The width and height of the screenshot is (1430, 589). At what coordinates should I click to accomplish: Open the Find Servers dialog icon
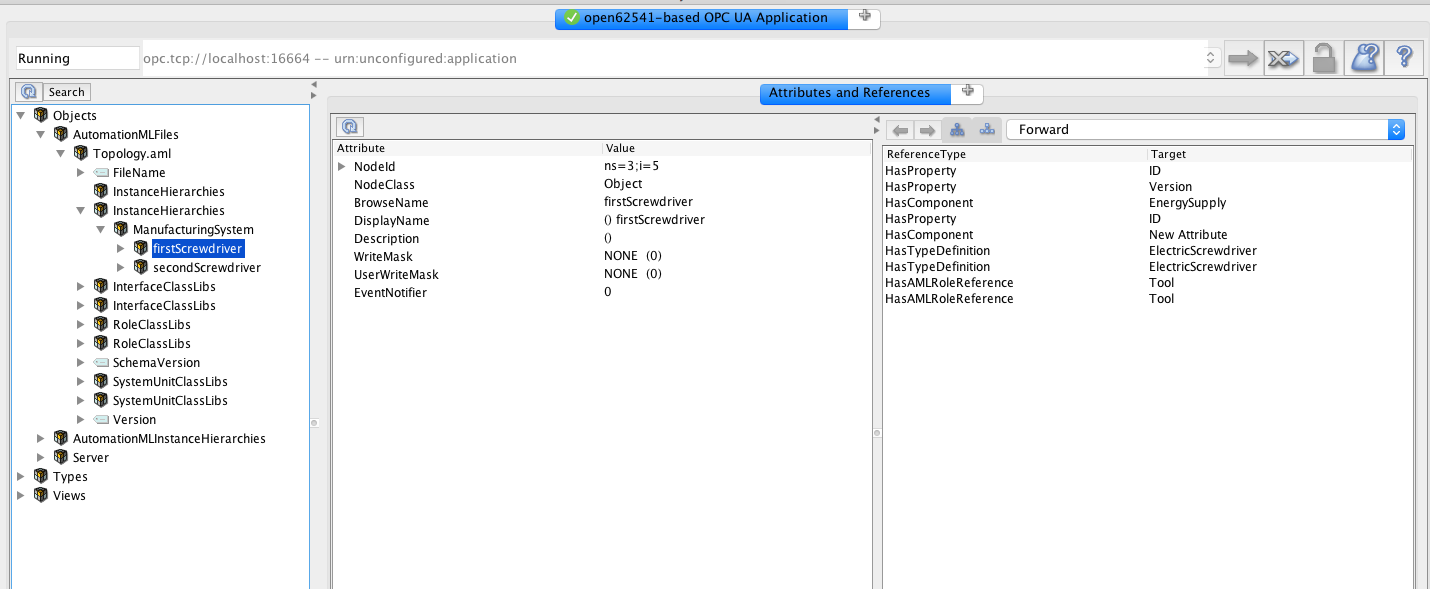(1363, 57)
